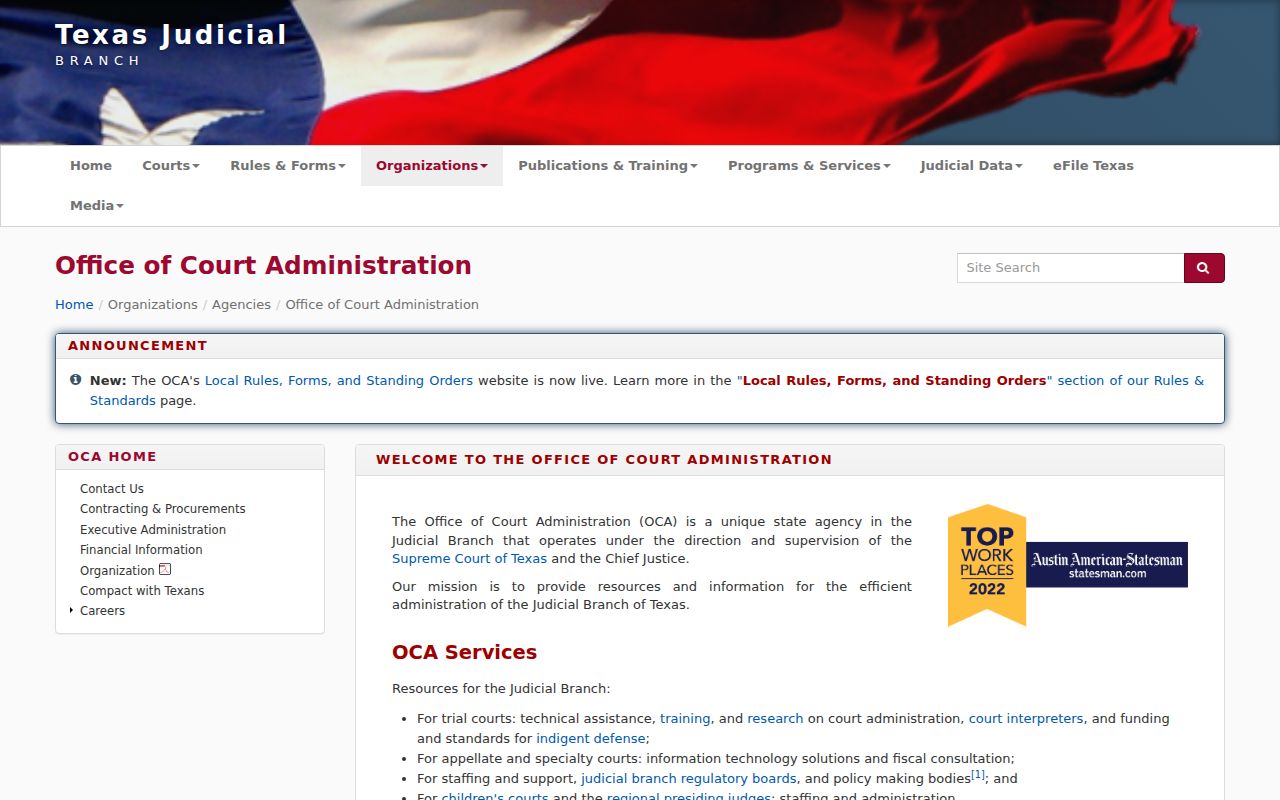Image resolution: width=1280 pixels, height=800 pixels.
Task: Open Executive Administration sidebar link
Action: click(153, 530)
